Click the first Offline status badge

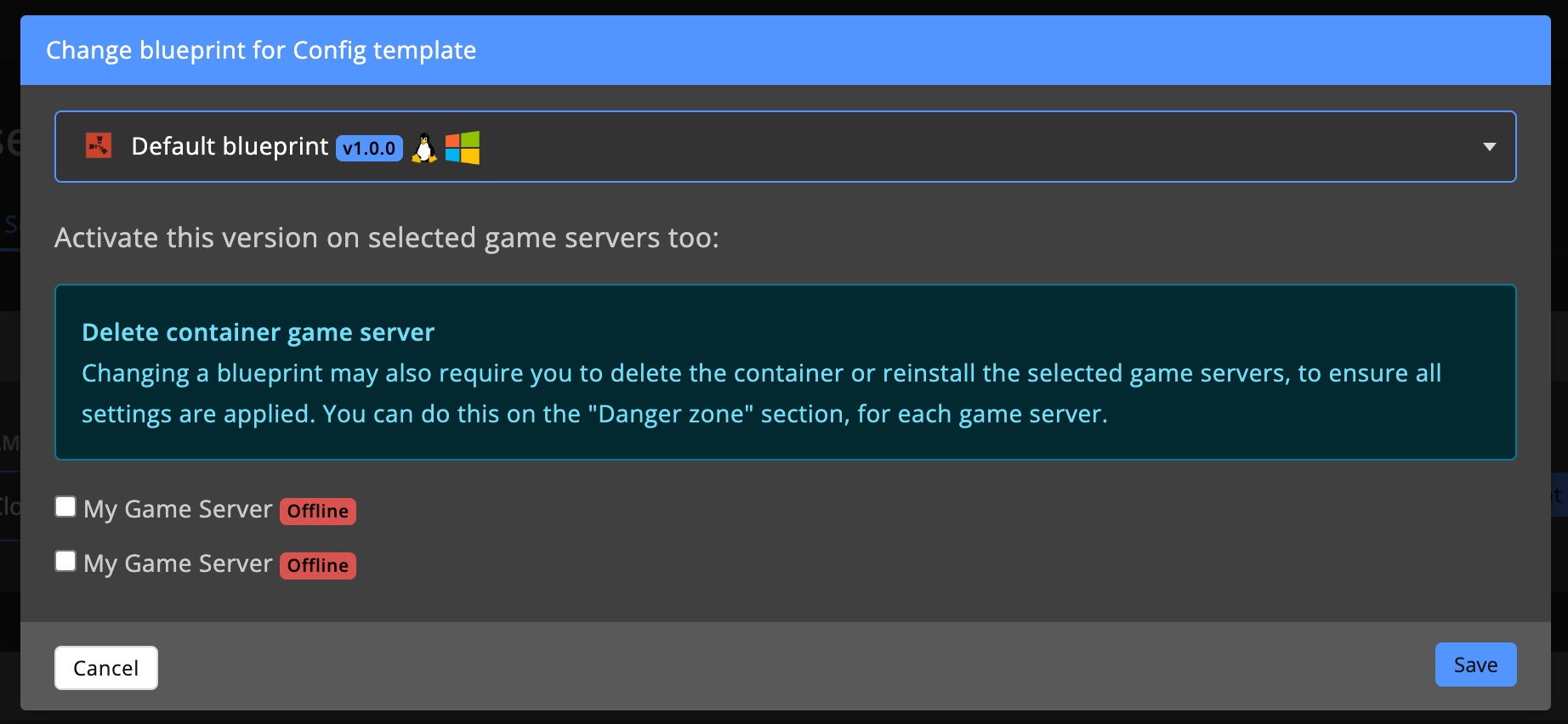(318, 511)
